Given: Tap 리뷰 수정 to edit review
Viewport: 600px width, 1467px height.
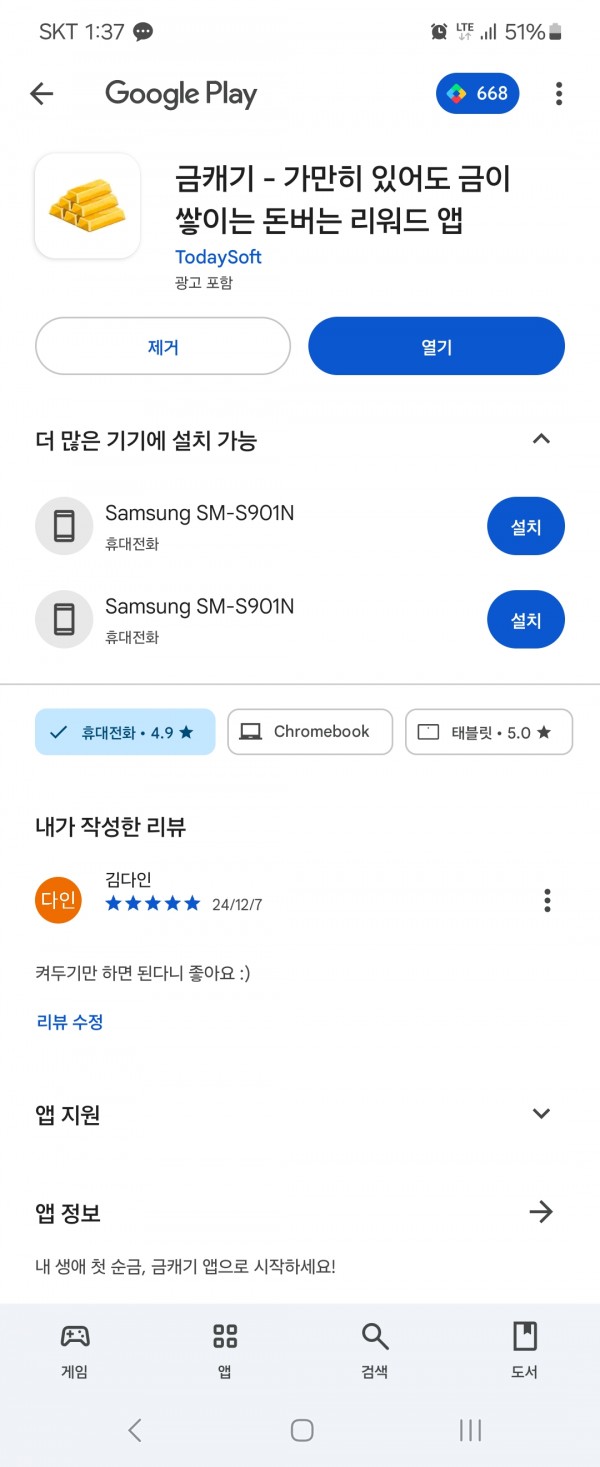Looking at the screenshot, I should point(70,1022).
